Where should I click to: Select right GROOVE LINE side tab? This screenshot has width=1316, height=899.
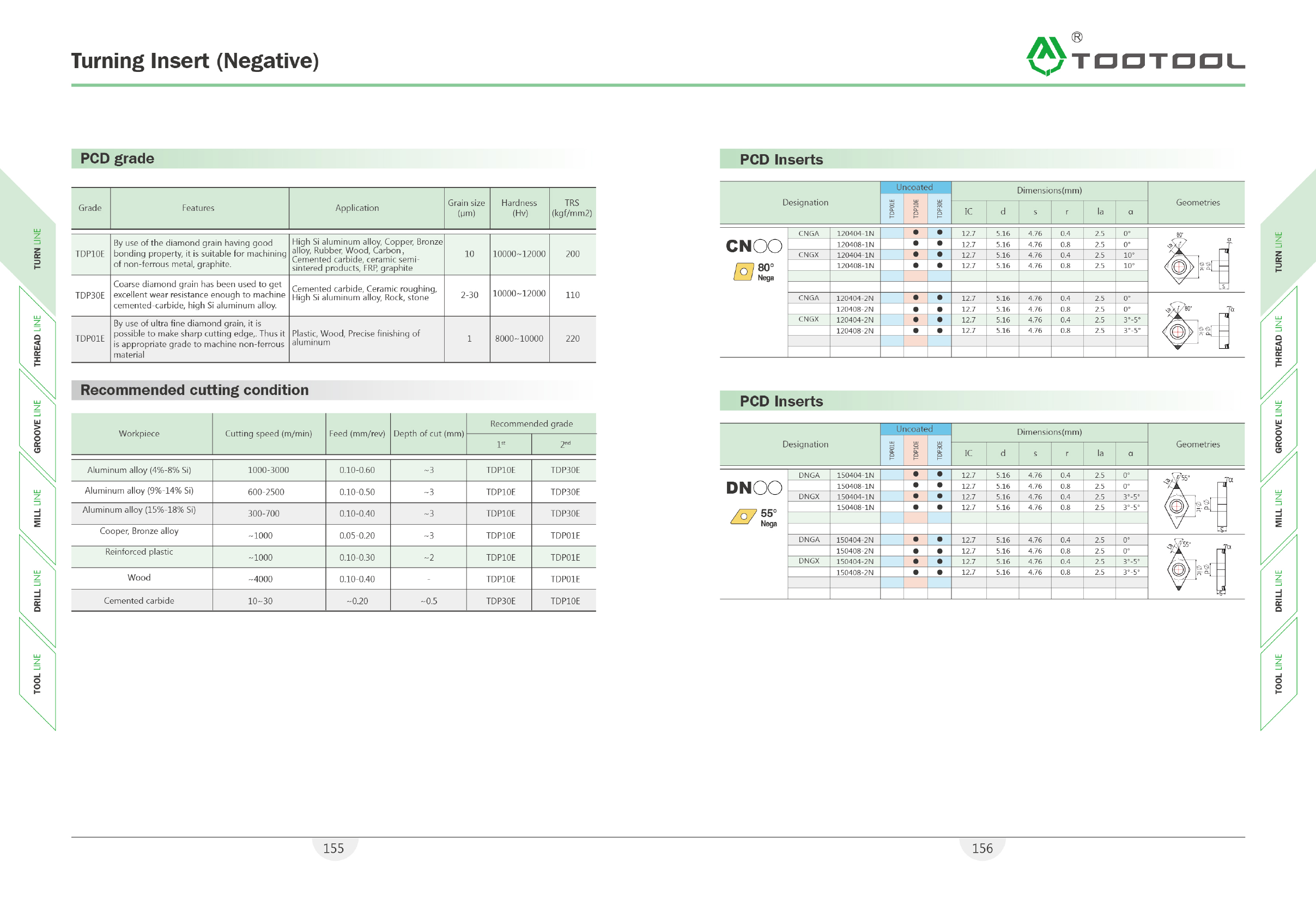(x=1278, y=426)
